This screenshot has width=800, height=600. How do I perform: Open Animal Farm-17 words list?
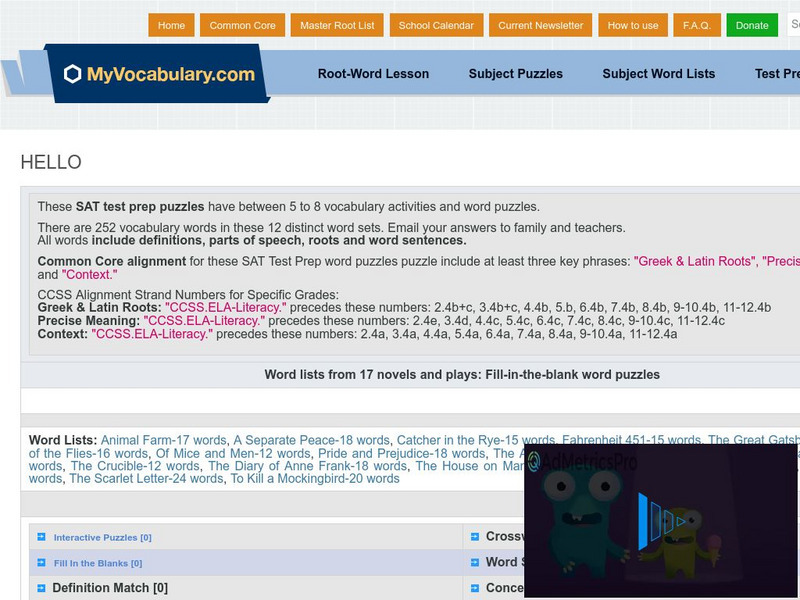tap(163, 440)
